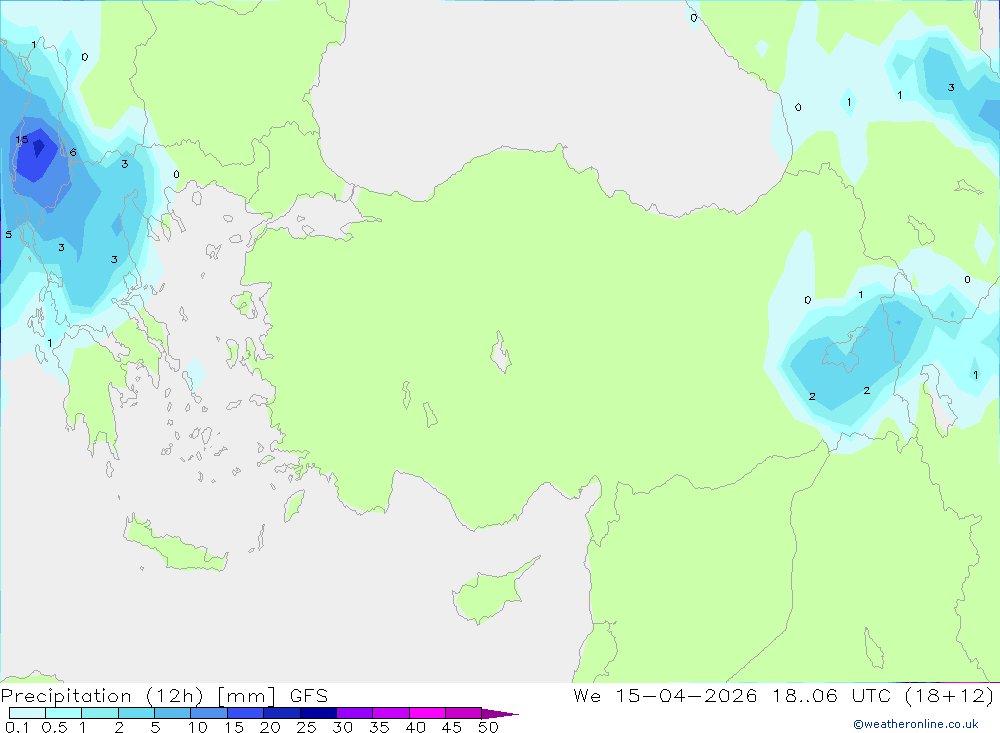
Task: Pick the 45–50 mm legend swatch
Action: [x=463, y=713]
